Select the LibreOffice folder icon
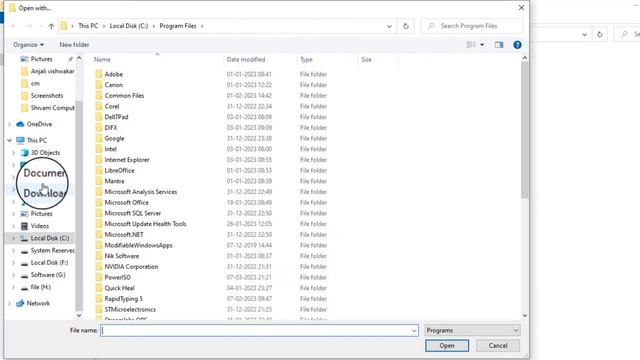 (99, 170)
